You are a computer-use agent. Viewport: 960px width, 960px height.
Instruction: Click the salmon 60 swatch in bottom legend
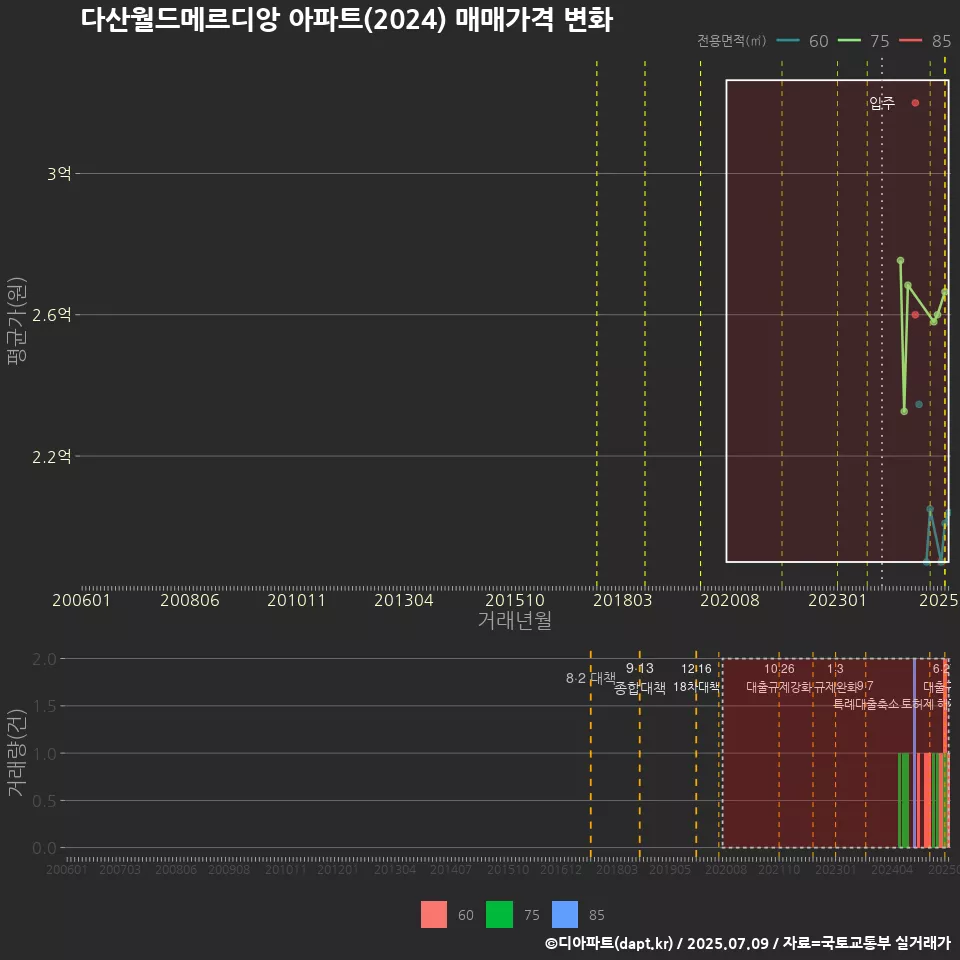point(433,915)
